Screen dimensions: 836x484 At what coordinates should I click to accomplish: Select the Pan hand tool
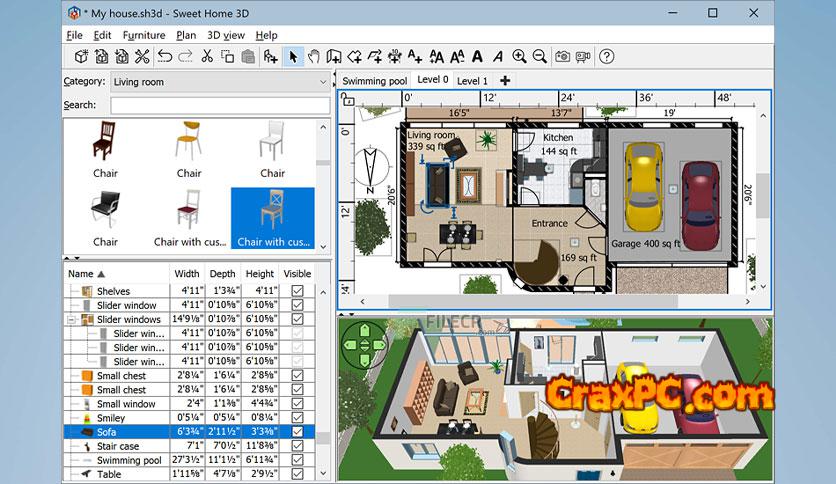312,57
